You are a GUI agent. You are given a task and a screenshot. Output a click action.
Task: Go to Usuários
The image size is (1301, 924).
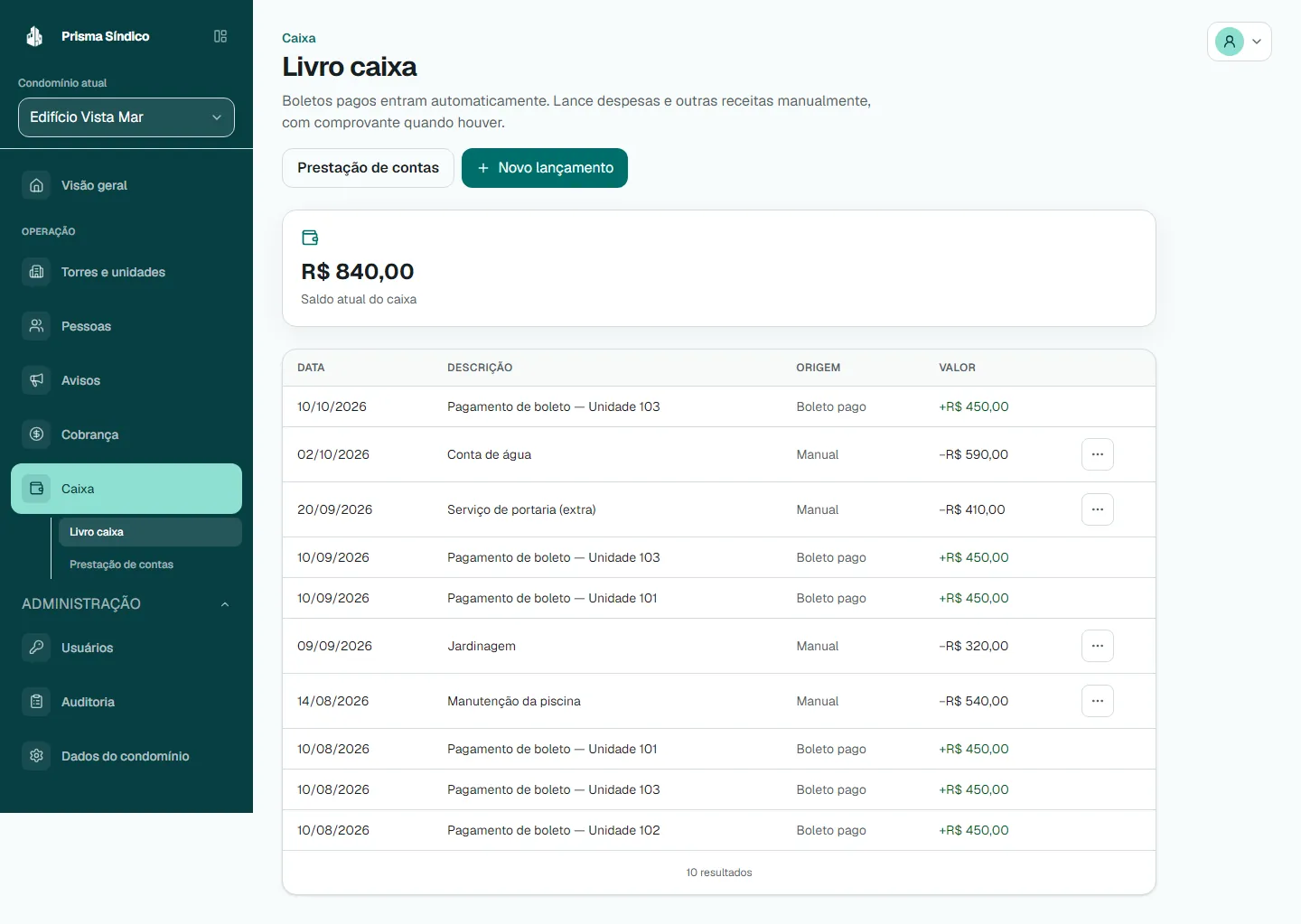point(126,648)
